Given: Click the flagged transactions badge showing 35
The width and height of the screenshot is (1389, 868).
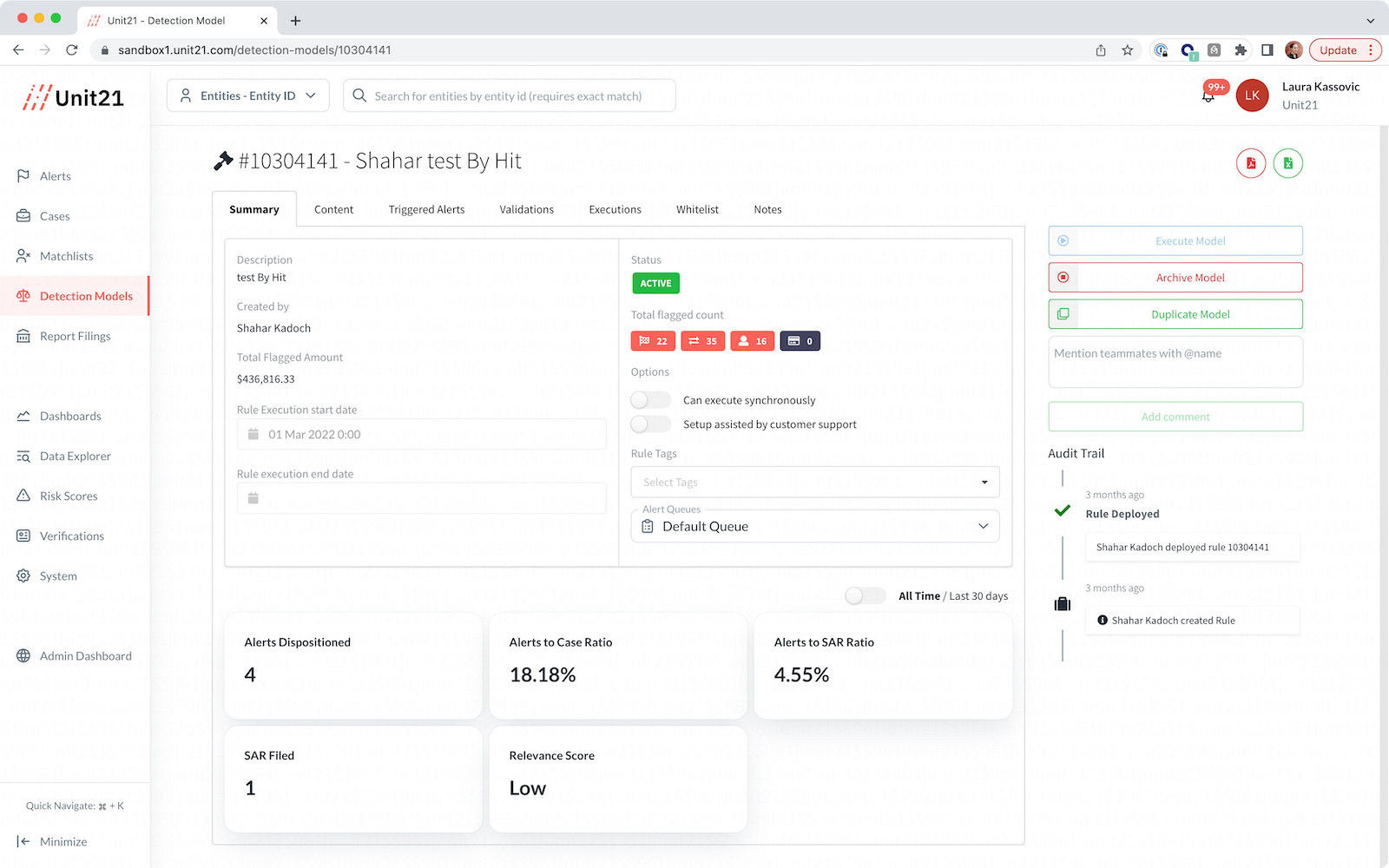Looking at the screenshot, I should (x=703, y=341).
